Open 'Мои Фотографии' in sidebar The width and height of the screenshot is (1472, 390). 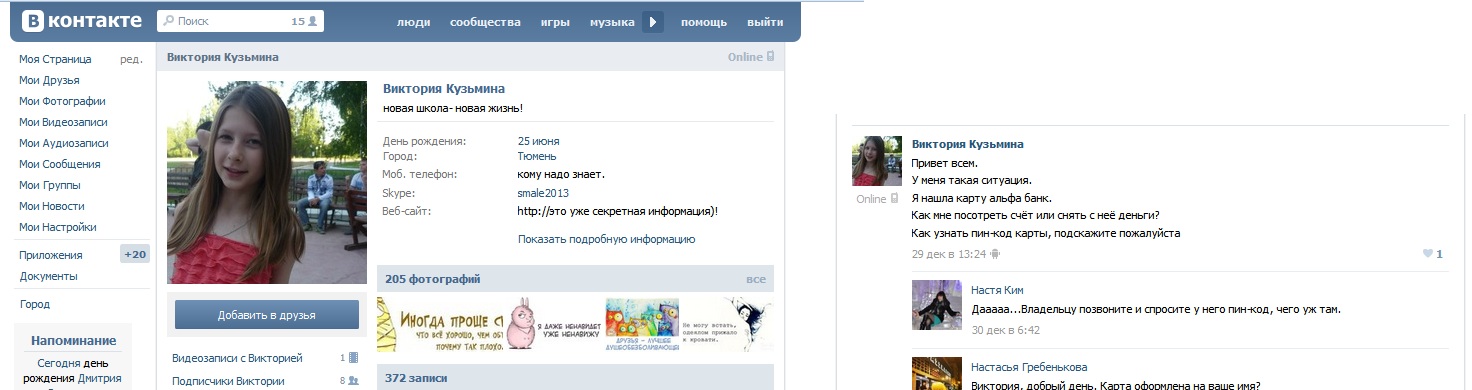[62, 101]
